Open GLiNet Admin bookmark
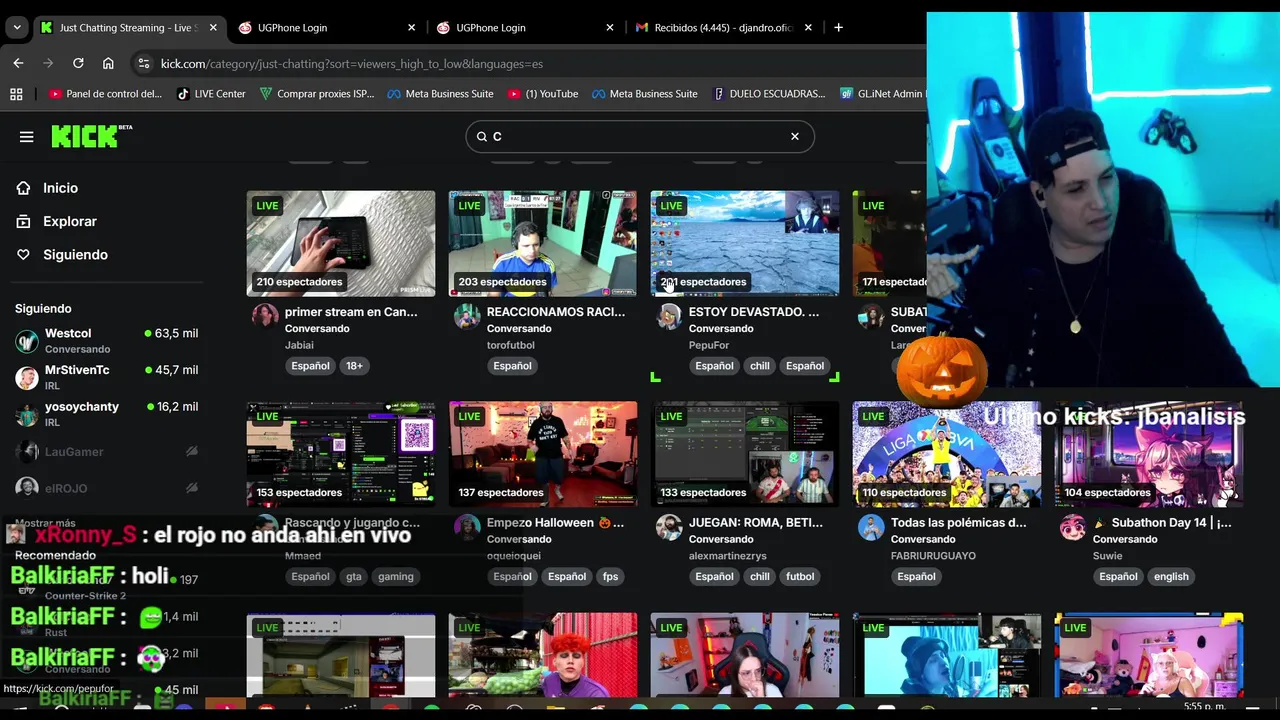The image size is (1280, 720). pos(881,94)
